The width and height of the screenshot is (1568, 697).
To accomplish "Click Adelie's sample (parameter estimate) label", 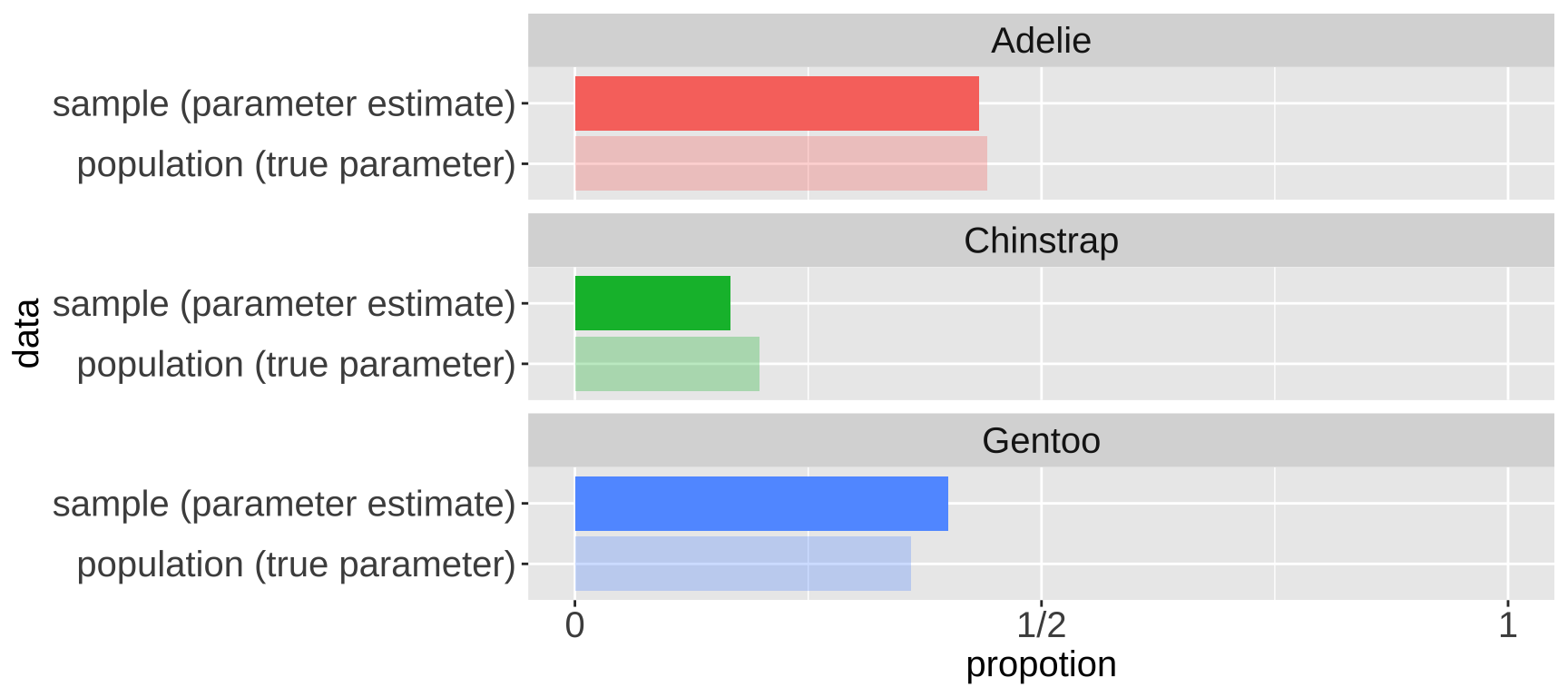I will [284, 103].
